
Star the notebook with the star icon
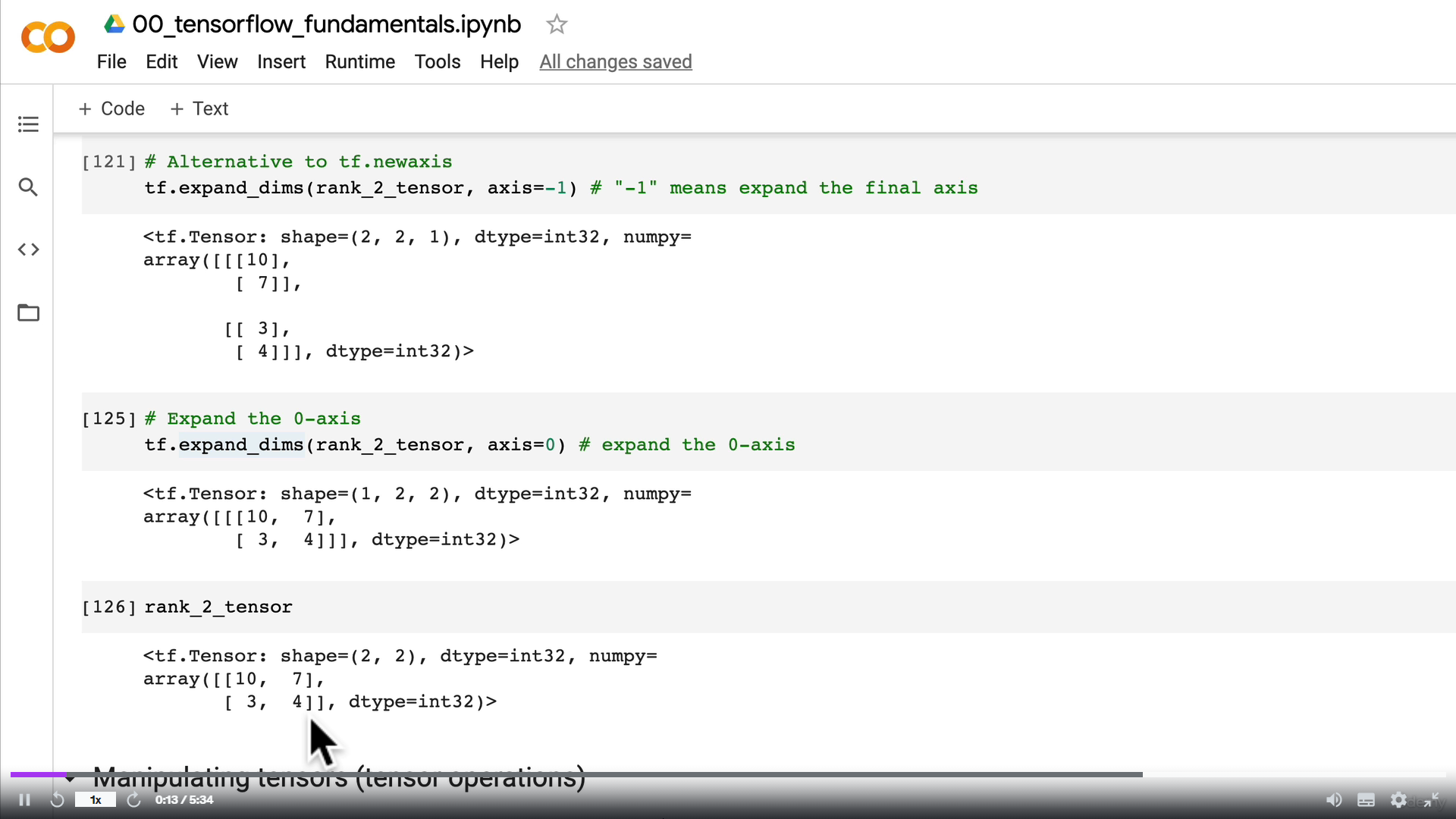tap(557, 24)
